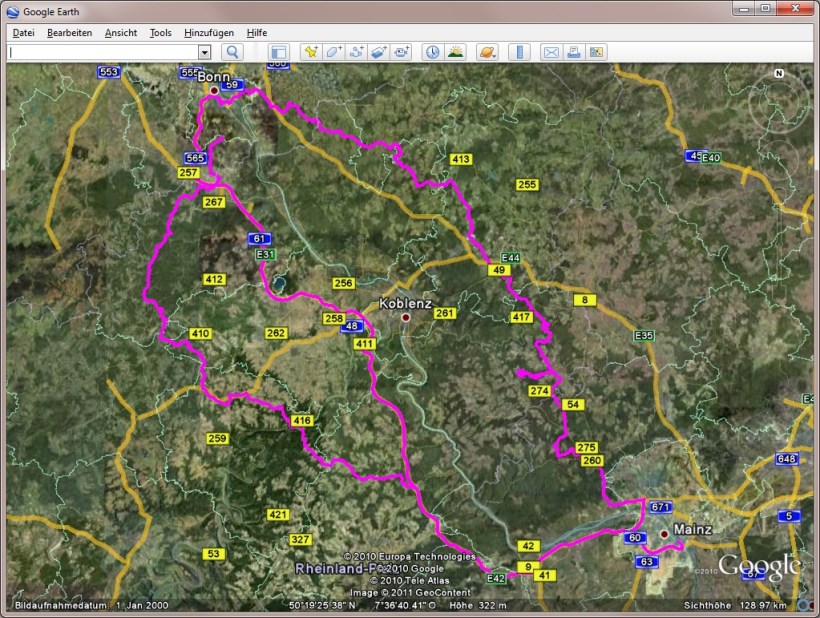Expand the search history dropdown arrow
This screenshot has height=618, width=820.
(205, 52)
